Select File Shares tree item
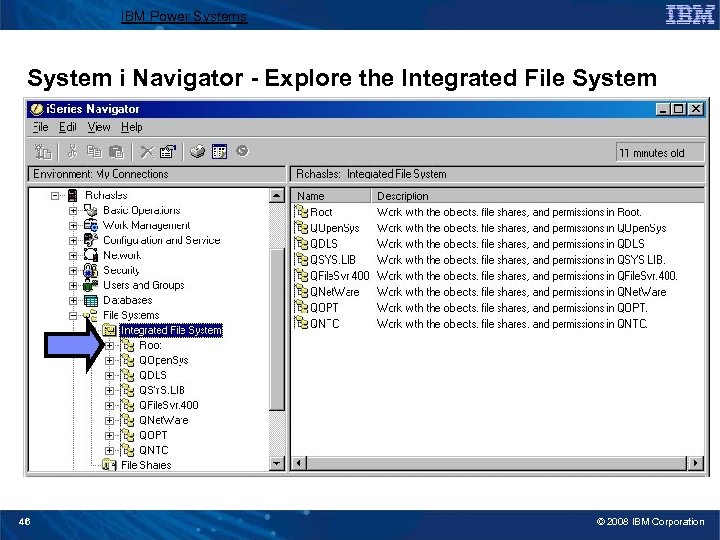Screen dimensions: 720x540 click(146, 465)
